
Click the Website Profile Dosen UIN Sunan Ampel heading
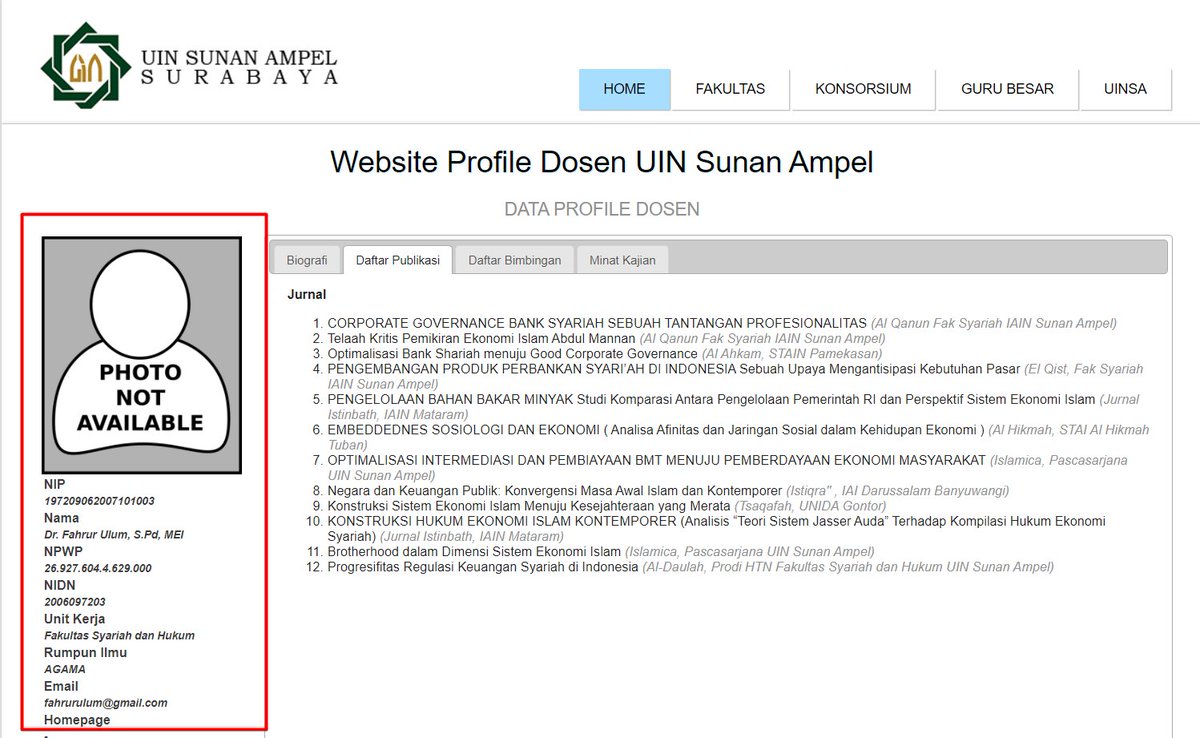tap(602, 162)
